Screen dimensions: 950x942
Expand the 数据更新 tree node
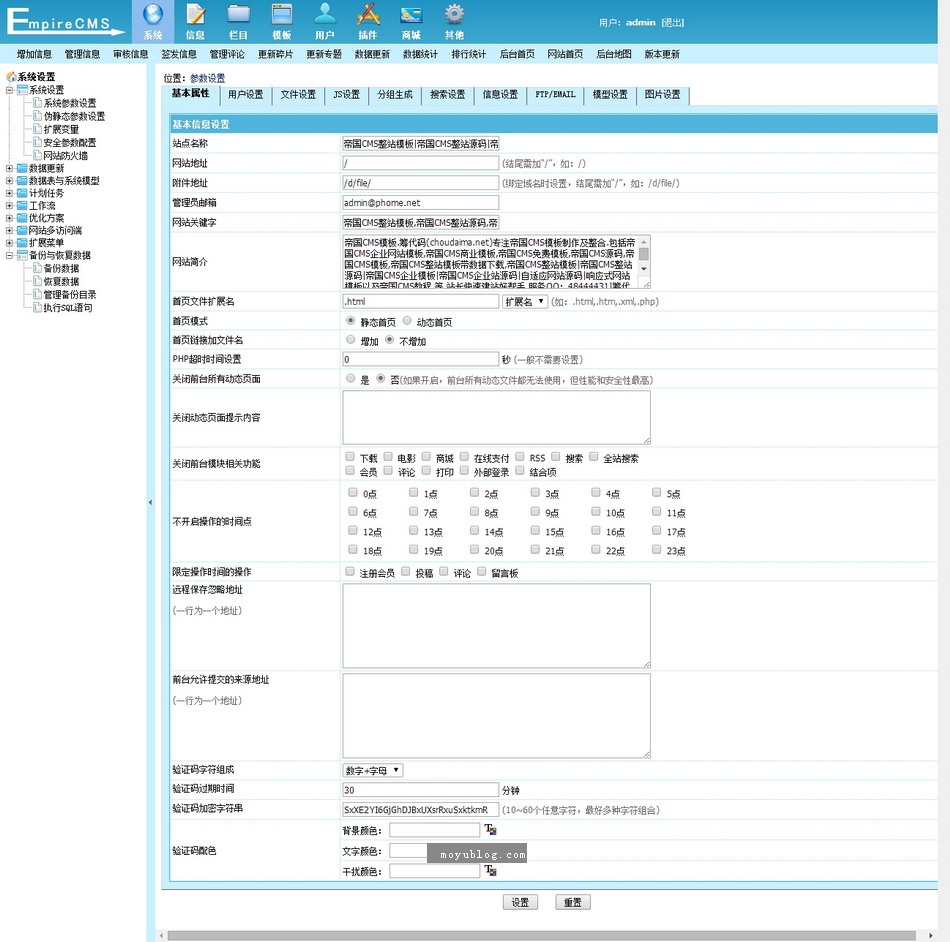point(9,168)
